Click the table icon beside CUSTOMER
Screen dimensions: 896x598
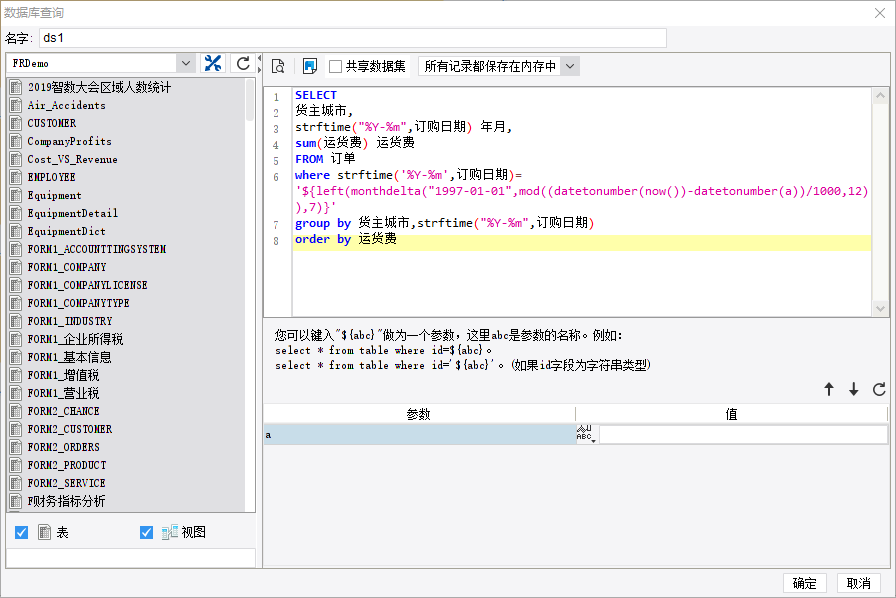click(16, 123)
